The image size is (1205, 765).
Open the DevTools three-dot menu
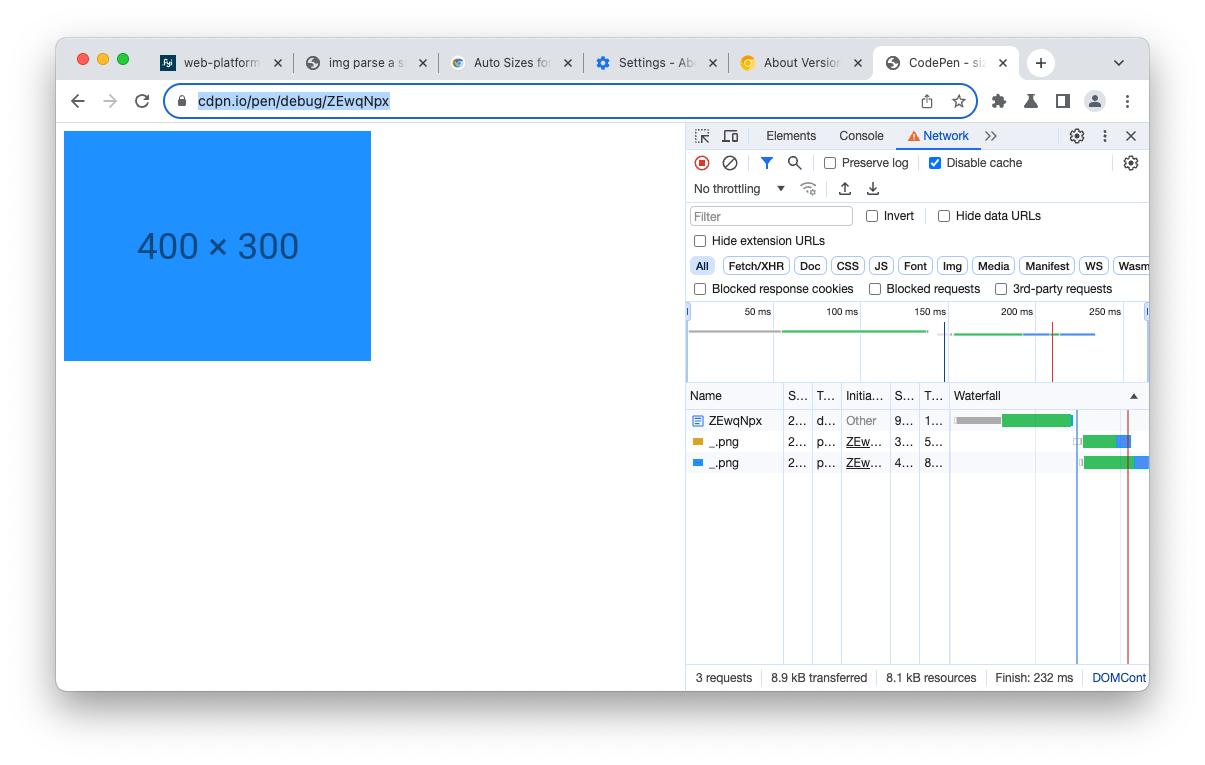[1103, 135]
